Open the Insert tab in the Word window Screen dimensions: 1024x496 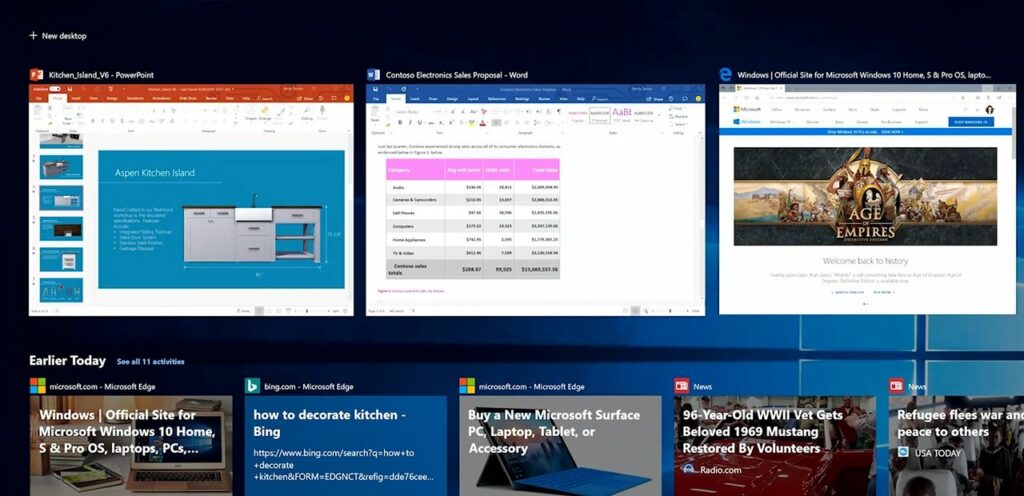tap(415, 99)
